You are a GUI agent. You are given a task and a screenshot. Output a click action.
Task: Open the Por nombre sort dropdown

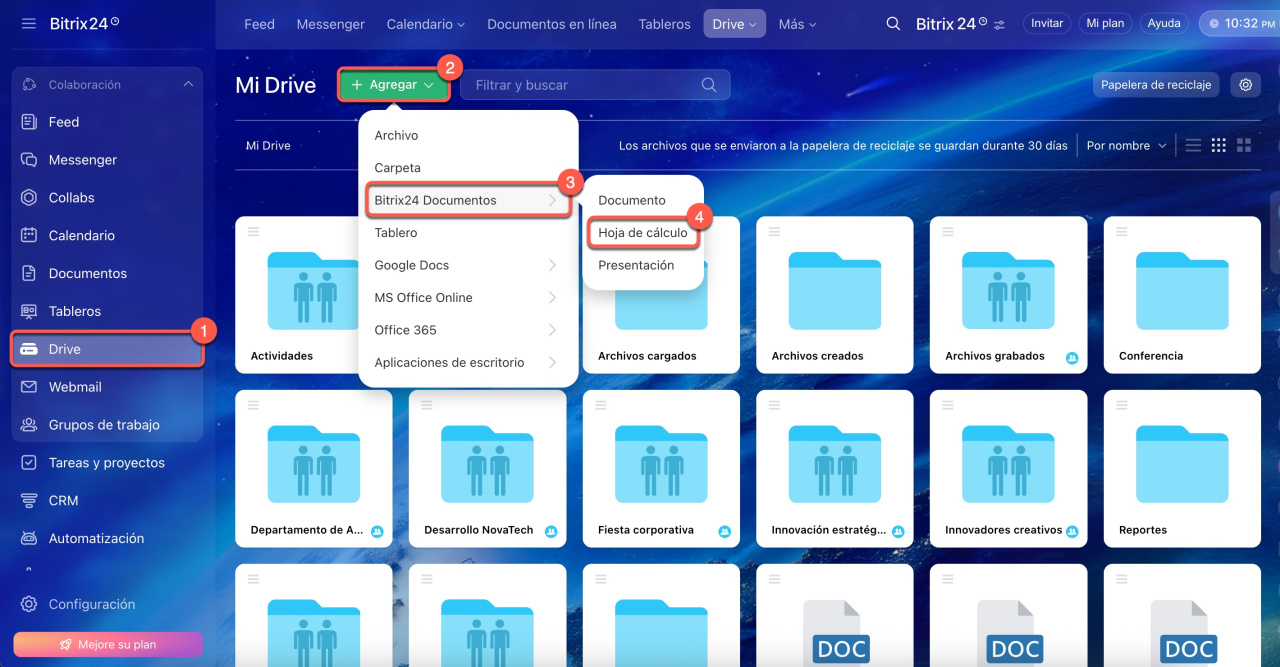1126,146
